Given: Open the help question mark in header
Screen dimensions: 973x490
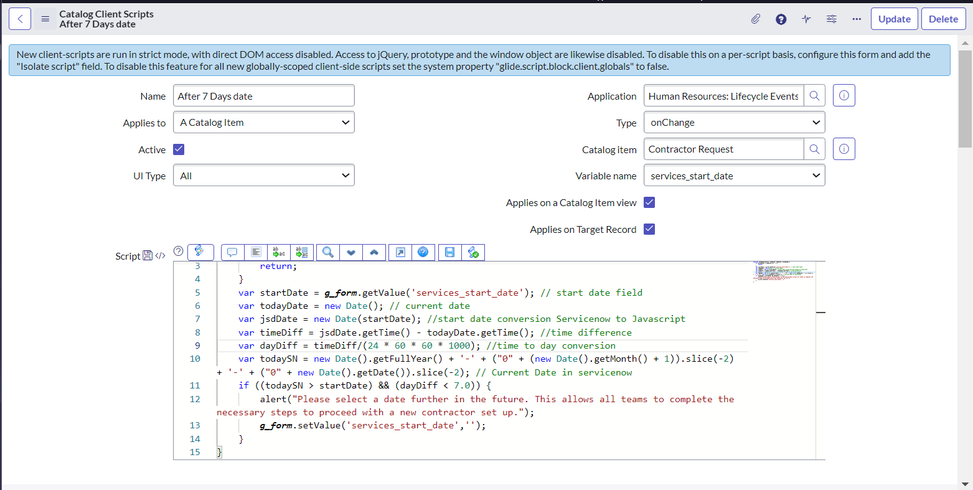Looking at the screenshot, I should tap(781, 19).
